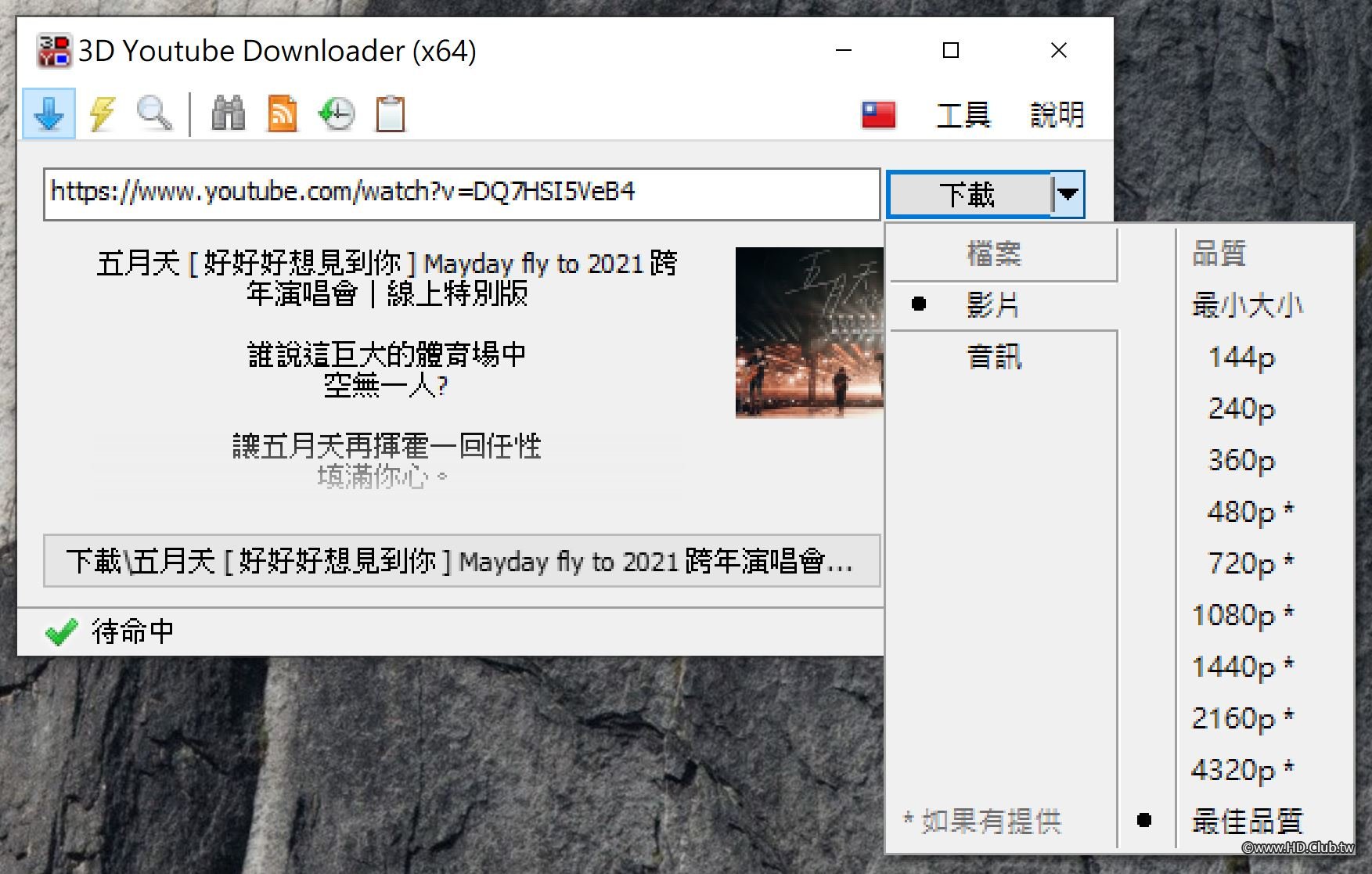The width and height of the screenshot is (1372, 874).
Task: Click the output path button starting with 下載\五月天
Action: point(462,561)
